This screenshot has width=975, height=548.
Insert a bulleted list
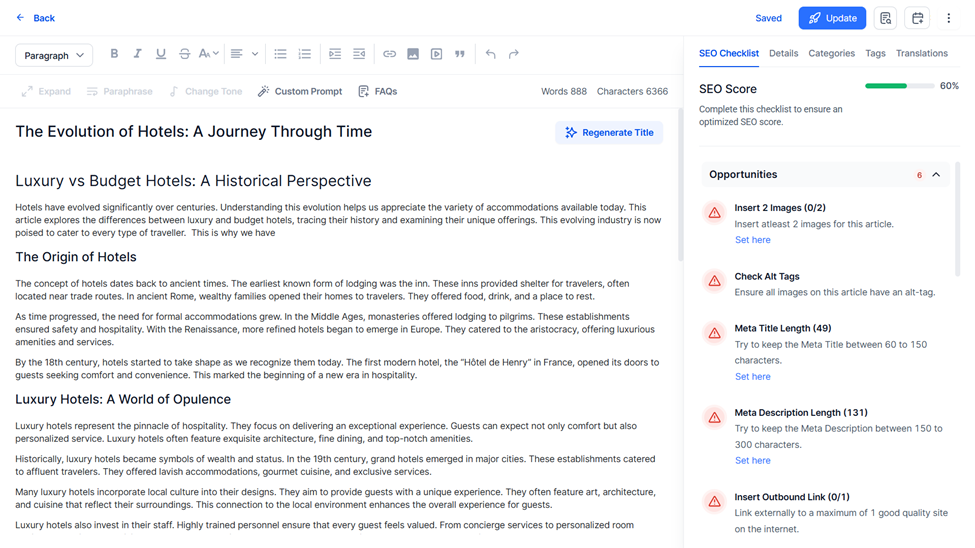280,53
